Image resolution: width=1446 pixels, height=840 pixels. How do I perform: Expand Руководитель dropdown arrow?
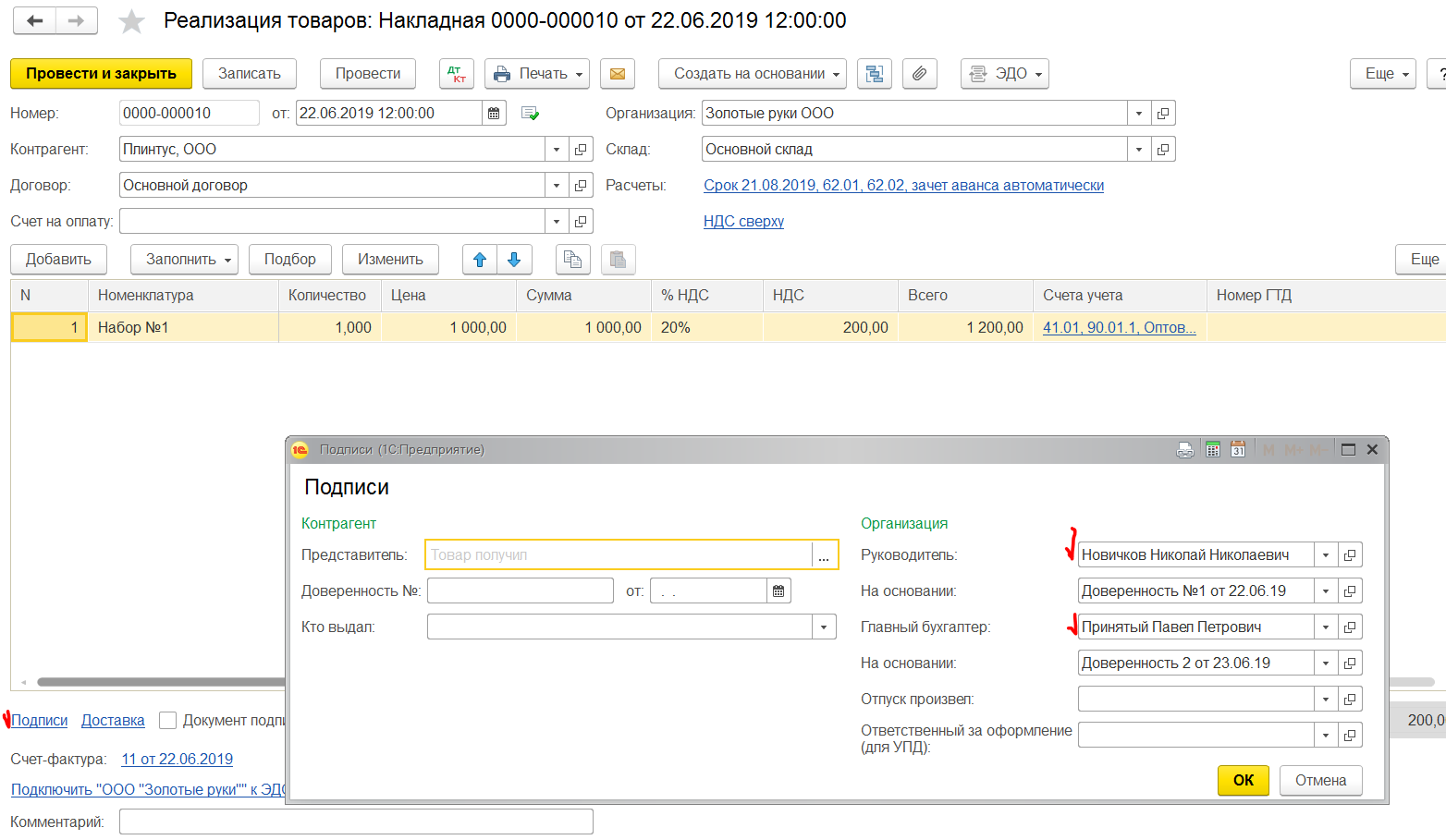coord(1326,554)
